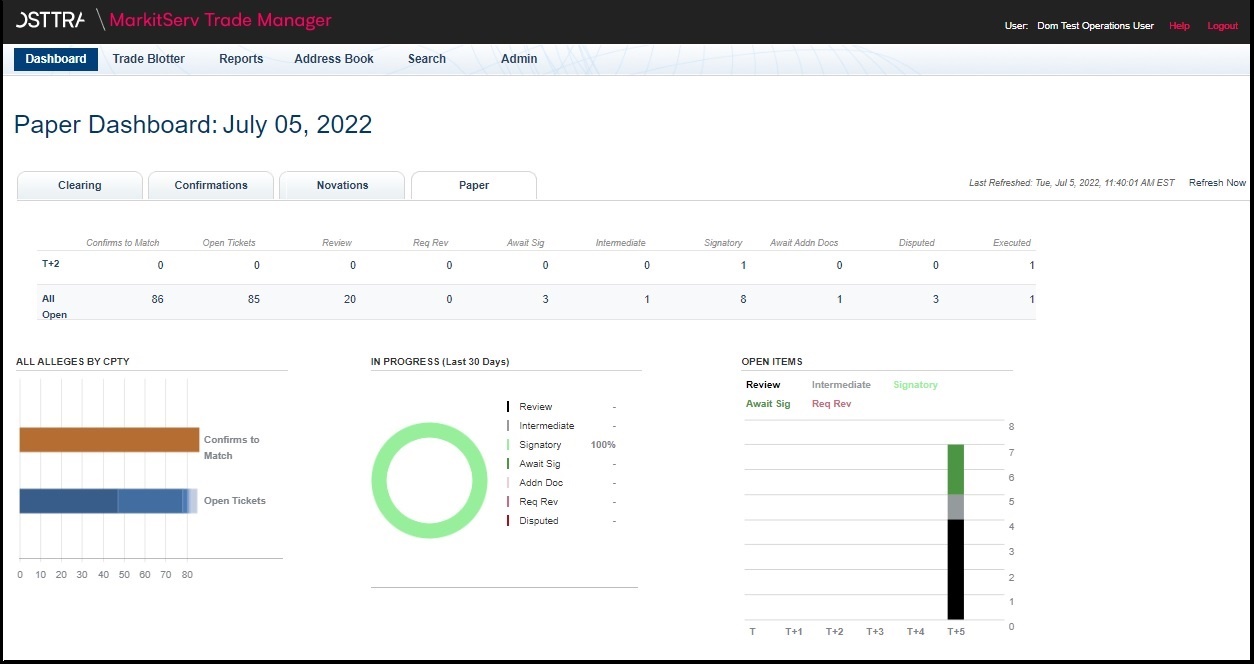Click the T+2 Executed value 1
Screen dimensions: 1254x664
1032,266
